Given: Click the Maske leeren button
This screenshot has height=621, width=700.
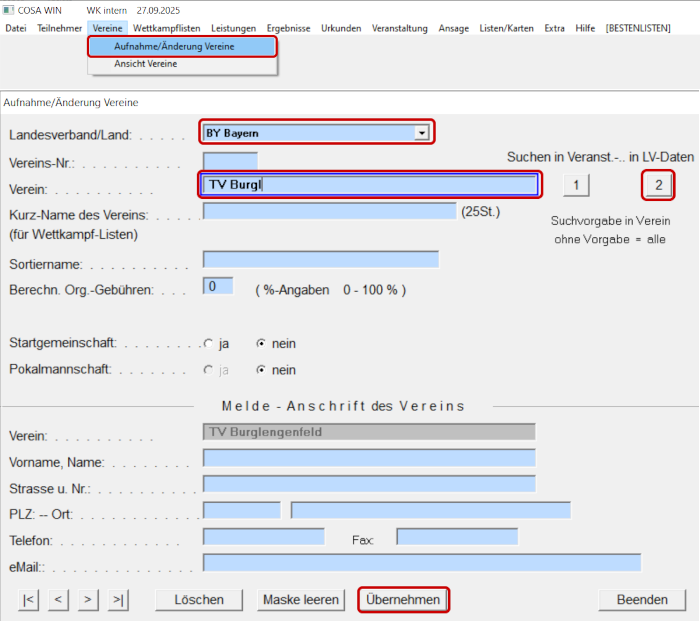Looking at the screenshot, I should (x=300, y=600).
